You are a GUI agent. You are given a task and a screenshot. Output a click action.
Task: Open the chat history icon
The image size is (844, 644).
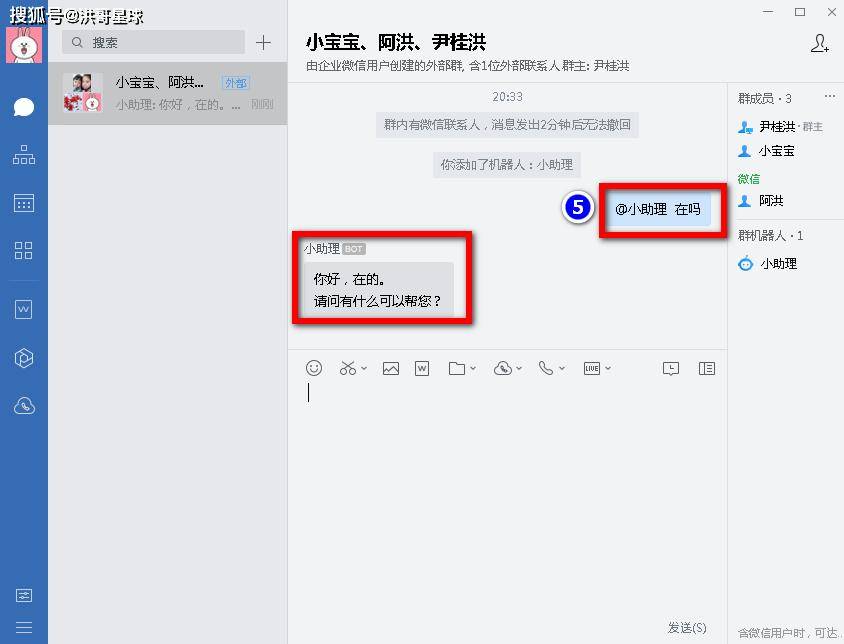click(x=671, y=368)
